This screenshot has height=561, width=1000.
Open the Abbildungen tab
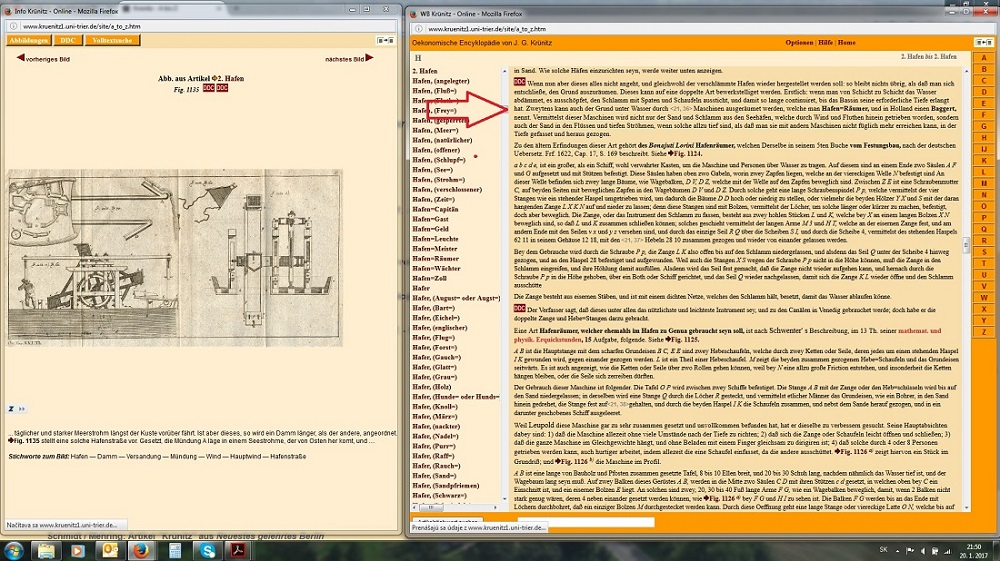point(28,41)
